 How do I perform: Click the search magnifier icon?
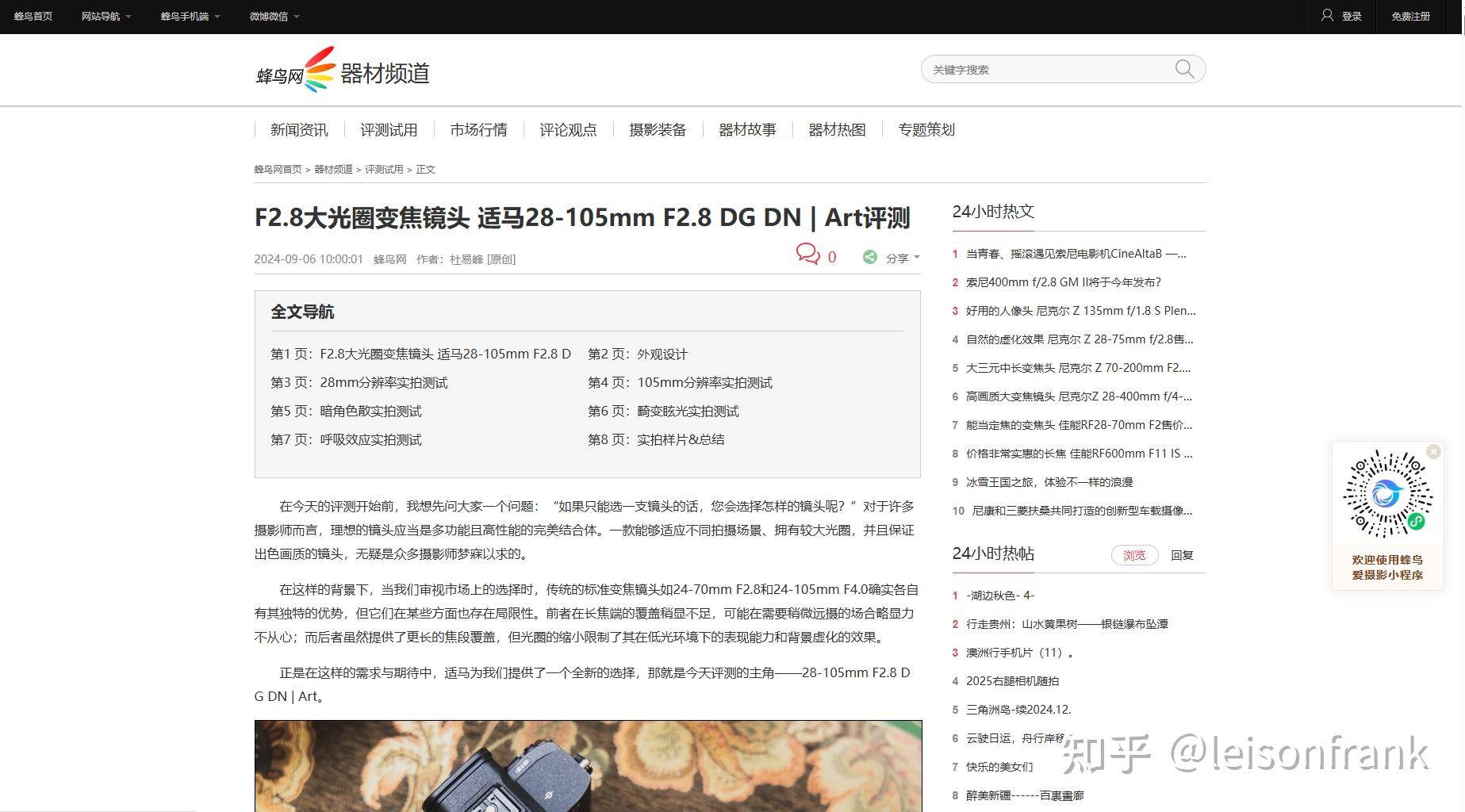[1184, 69]
